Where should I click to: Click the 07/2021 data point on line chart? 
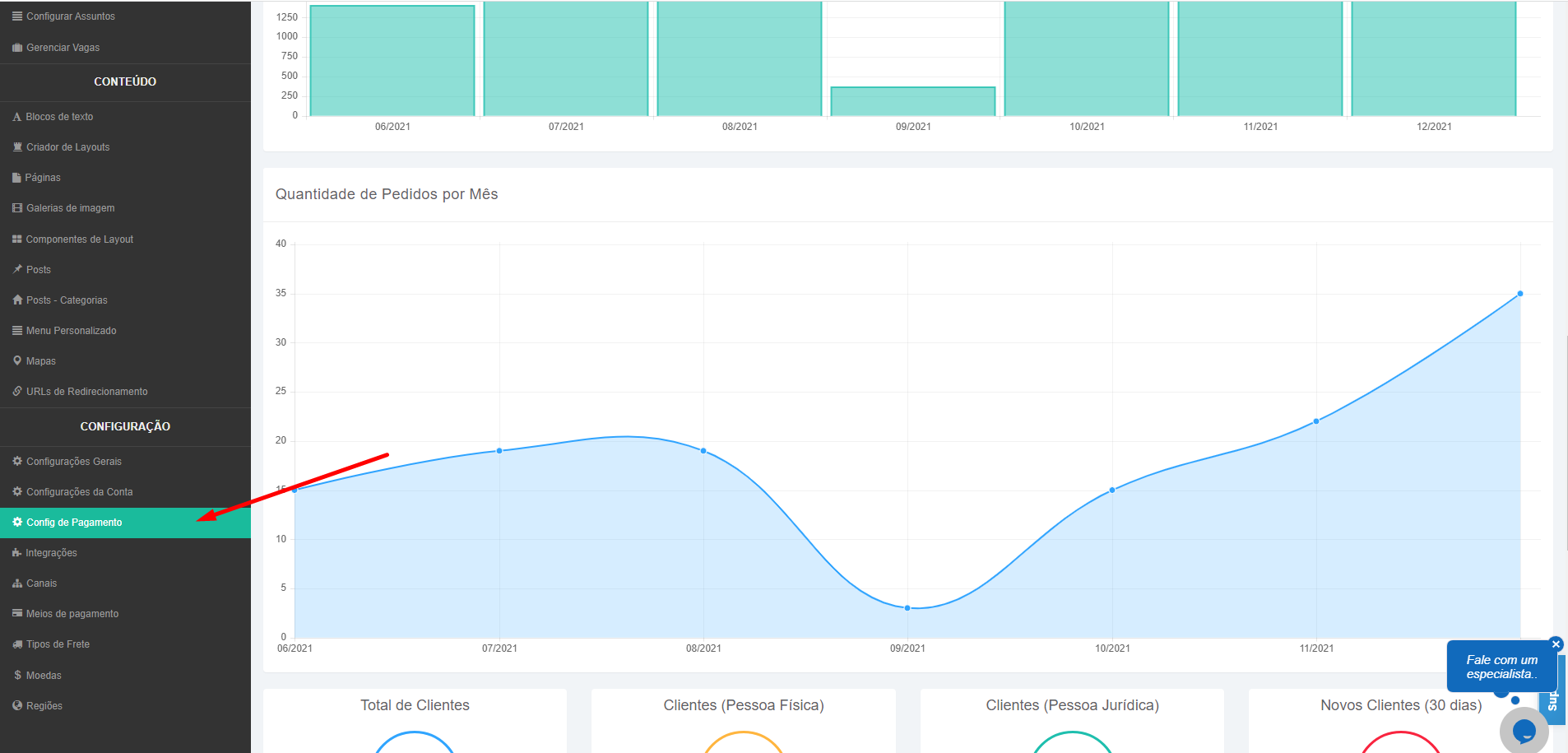499,451
